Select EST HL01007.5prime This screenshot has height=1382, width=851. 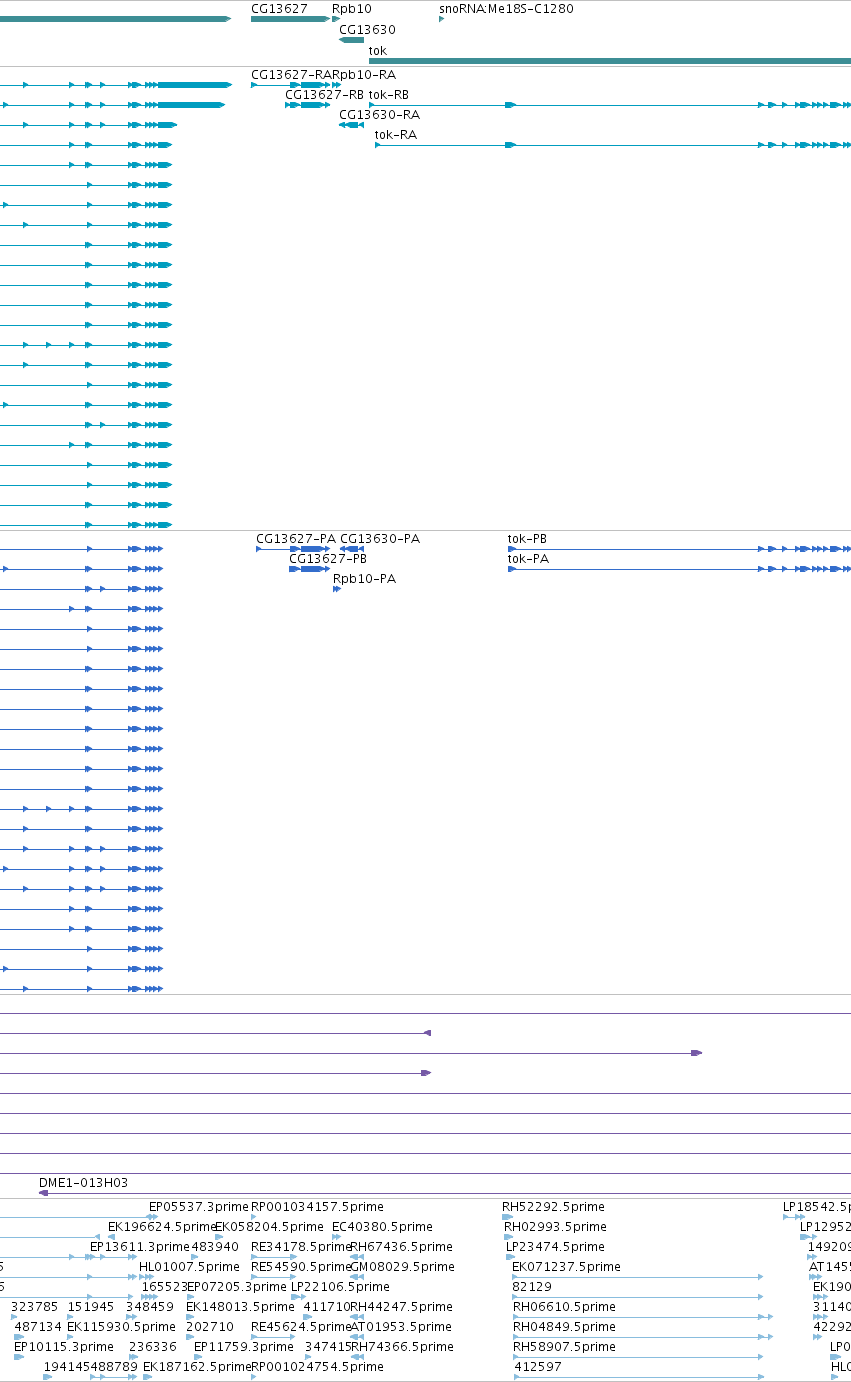tap(189, 1266)
